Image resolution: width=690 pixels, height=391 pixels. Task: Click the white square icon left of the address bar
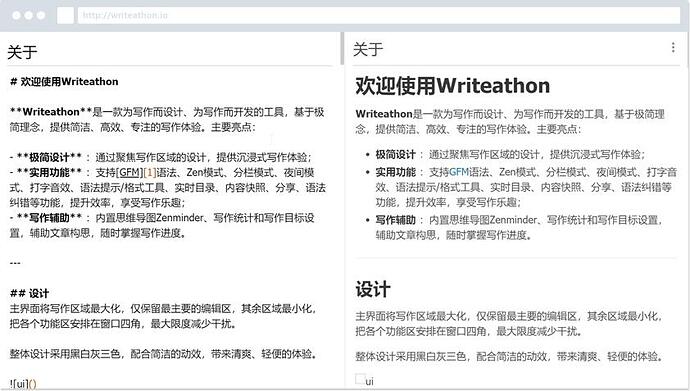click(65, 15)
